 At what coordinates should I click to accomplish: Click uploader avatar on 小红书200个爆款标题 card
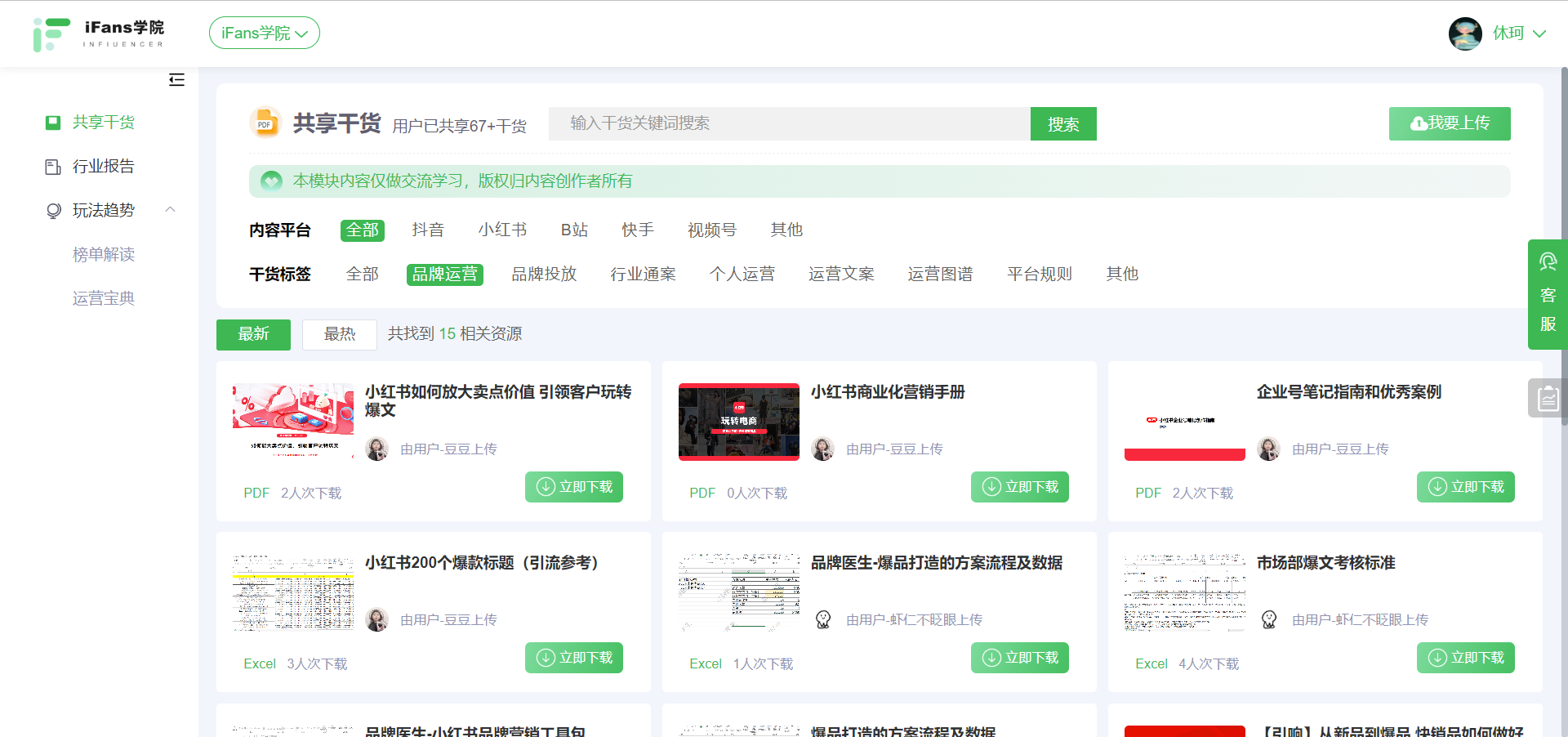coord(377,619)
